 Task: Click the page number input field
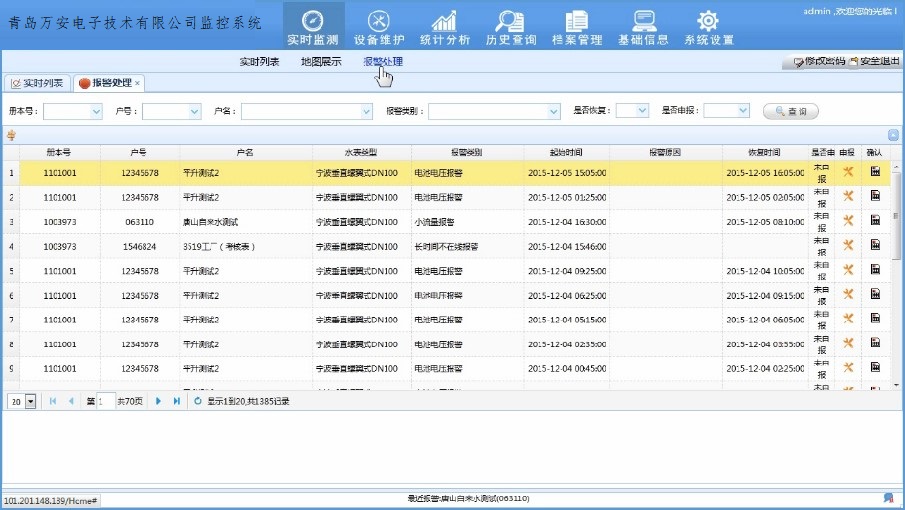[106, 401]
